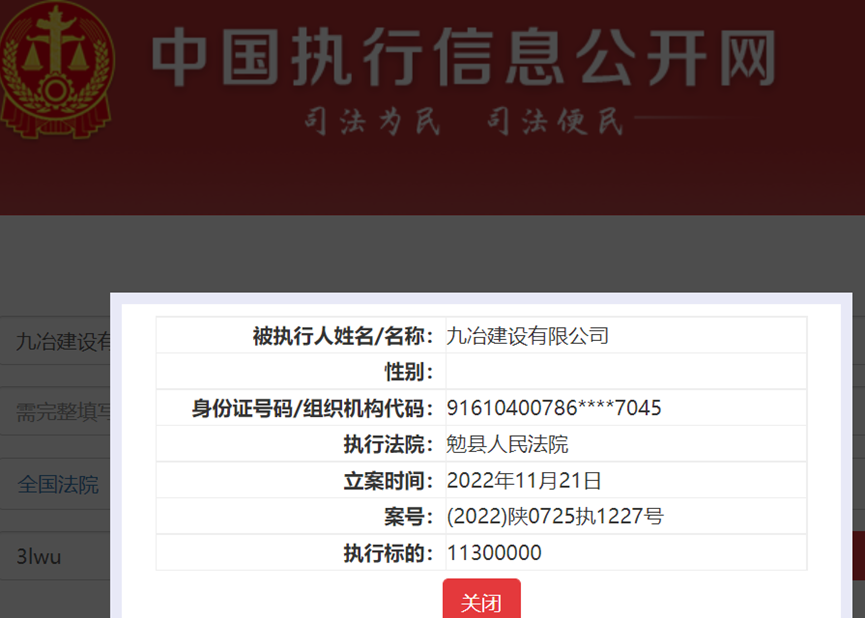Click the 身份证号码/组织机构代码 label

pos(312,408)
